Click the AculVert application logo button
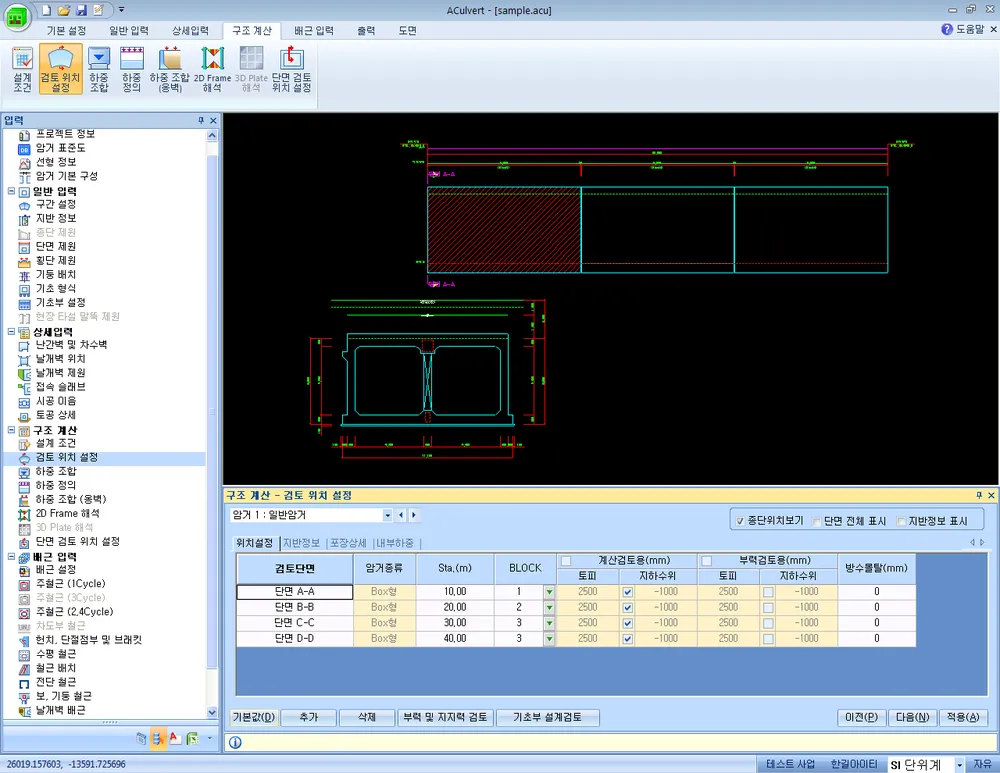Viewport: 1000px width, 773px height. (x=17, y=17)
